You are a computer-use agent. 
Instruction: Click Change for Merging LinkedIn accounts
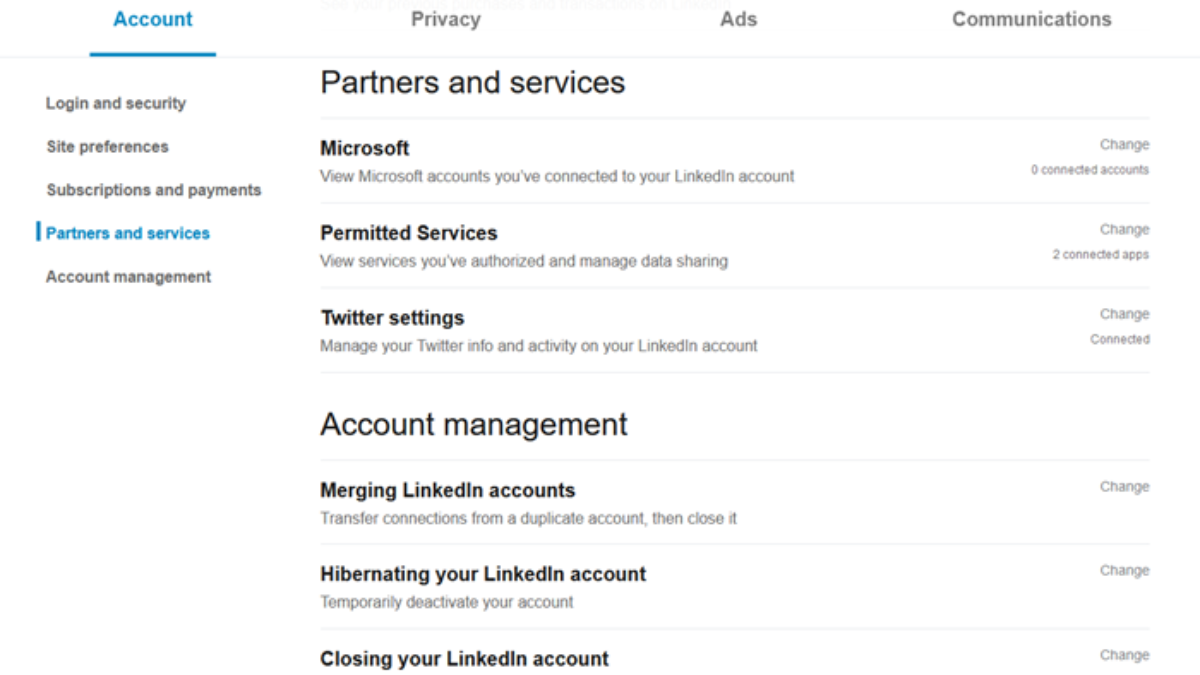point(1124,487)
